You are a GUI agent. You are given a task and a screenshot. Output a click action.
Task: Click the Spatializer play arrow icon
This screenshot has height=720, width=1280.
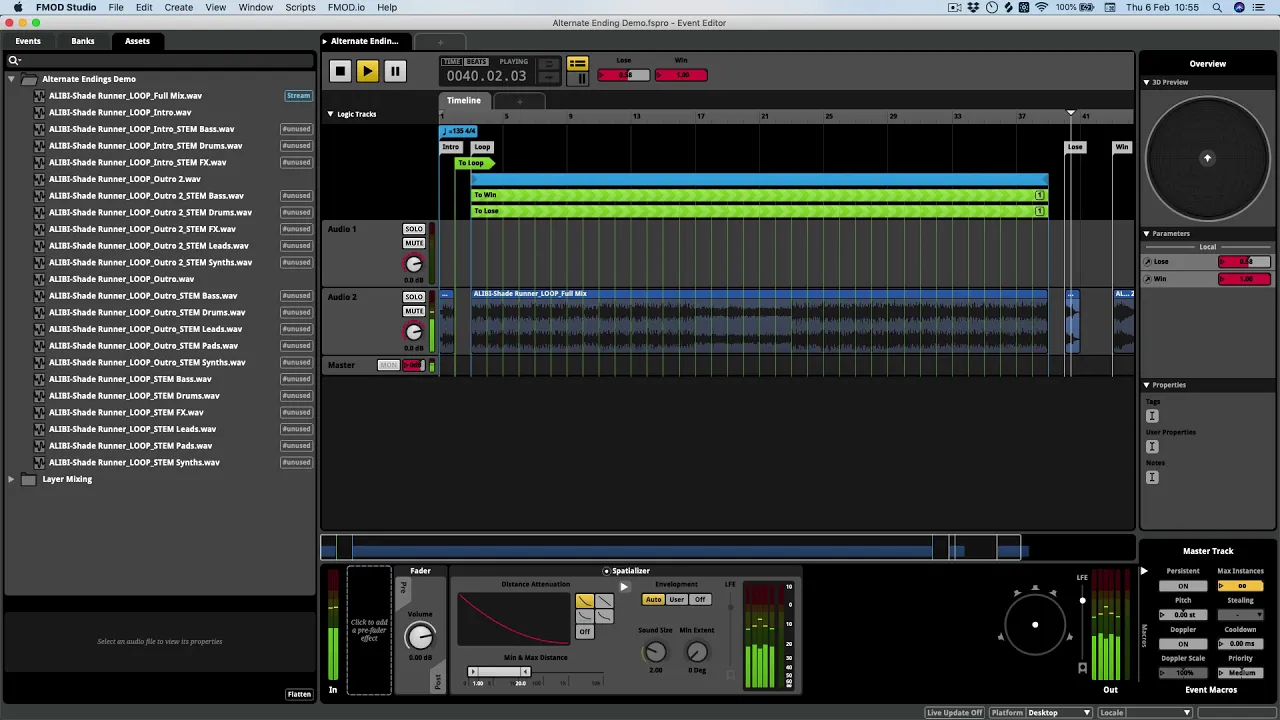click(x=623, y=587)
